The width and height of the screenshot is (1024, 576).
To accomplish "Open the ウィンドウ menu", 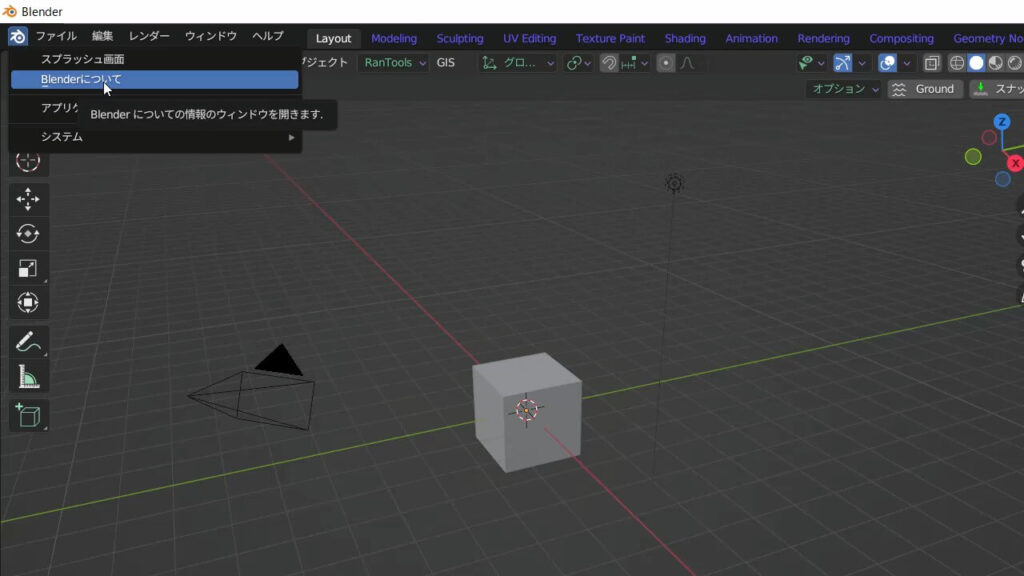I will click(x=210, y=36).
